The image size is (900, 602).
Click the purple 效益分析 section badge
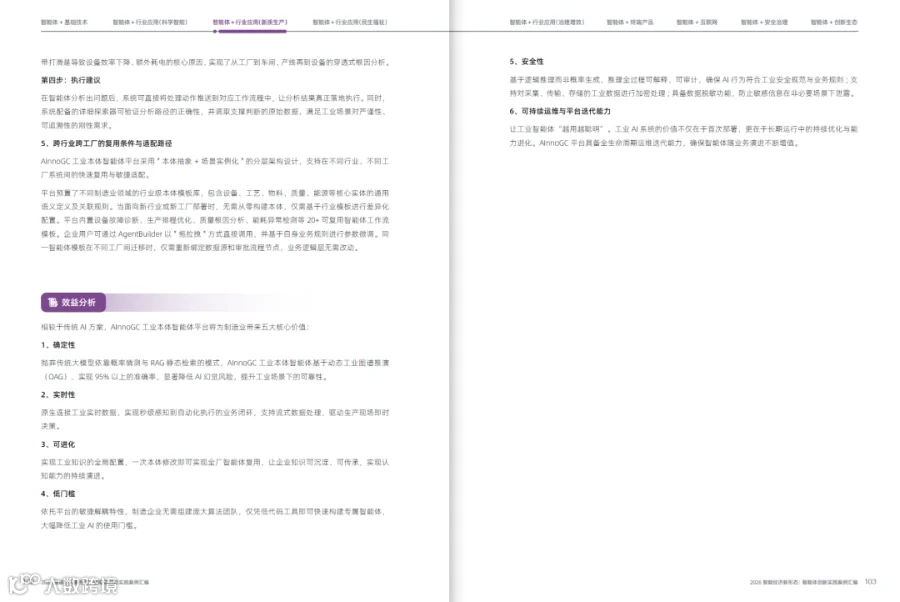tap(73, 302)
